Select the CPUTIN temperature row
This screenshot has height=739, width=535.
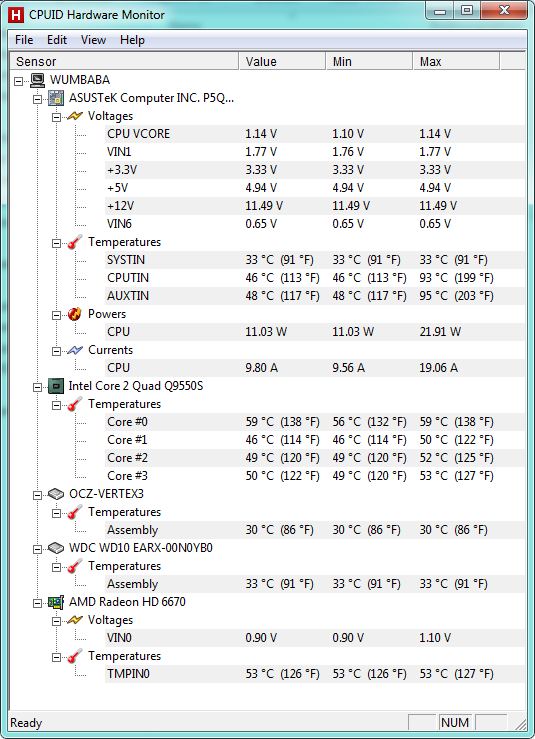click(x=315, y=278)
